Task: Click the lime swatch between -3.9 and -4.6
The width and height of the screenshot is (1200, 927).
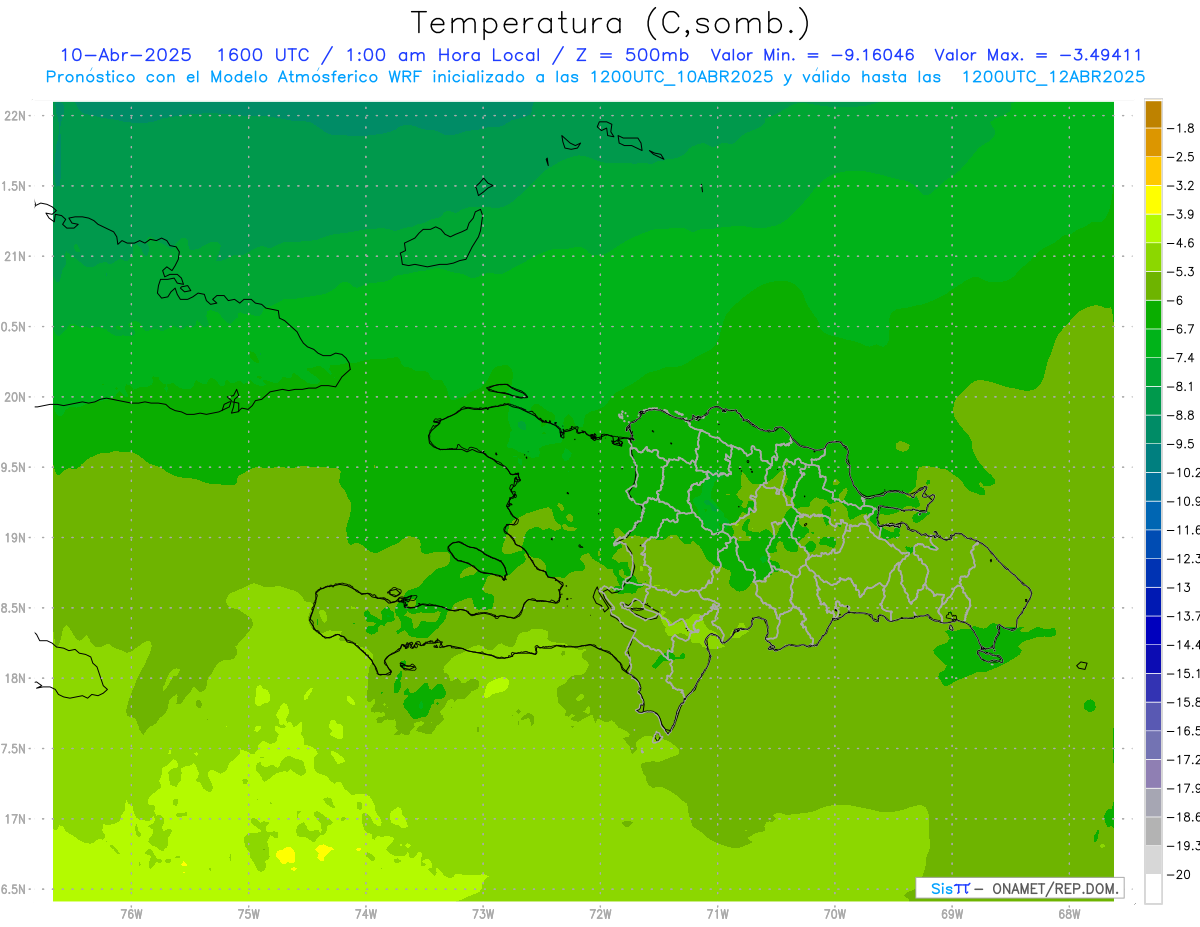Action: 1153,229
